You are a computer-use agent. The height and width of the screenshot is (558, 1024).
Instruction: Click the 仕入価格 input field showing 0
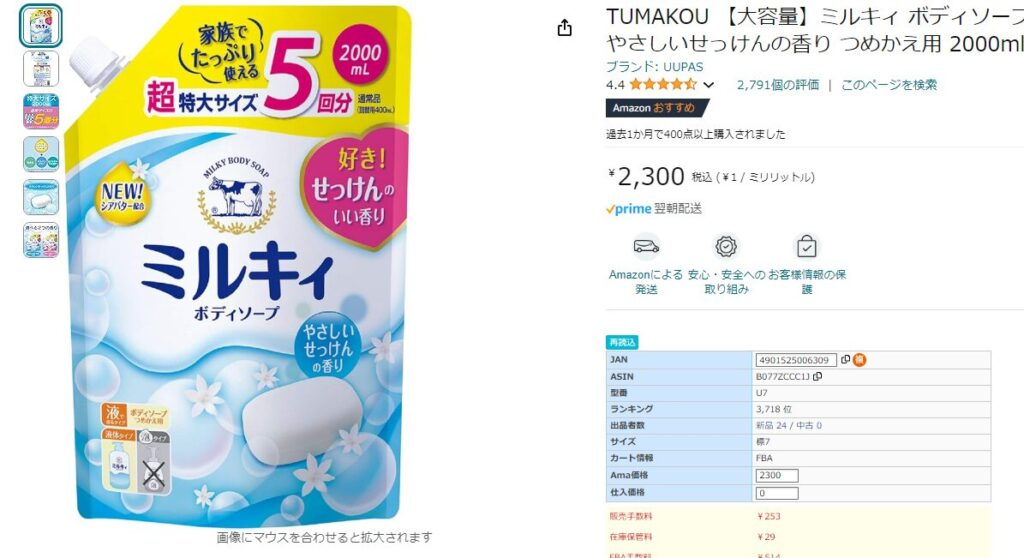[x=776, y=493]
